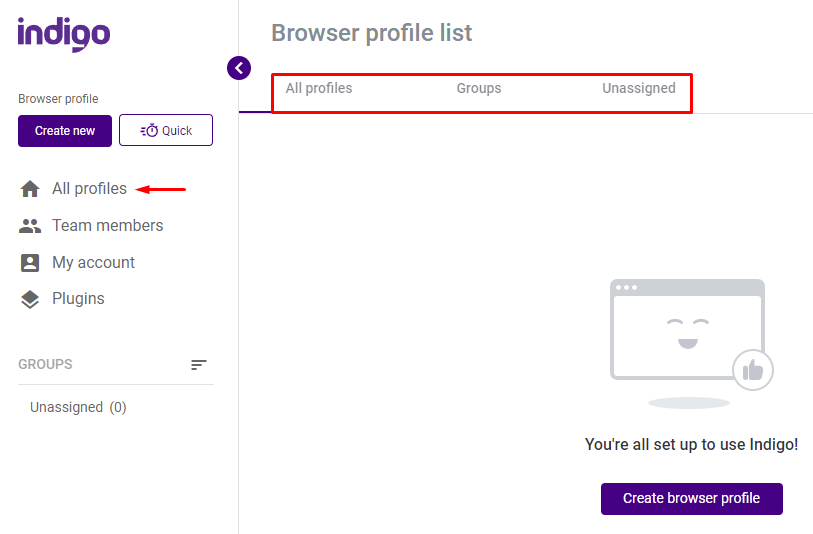Click the people icon for Team members
This screenshot has width=813, height=534.
point(30,226)
